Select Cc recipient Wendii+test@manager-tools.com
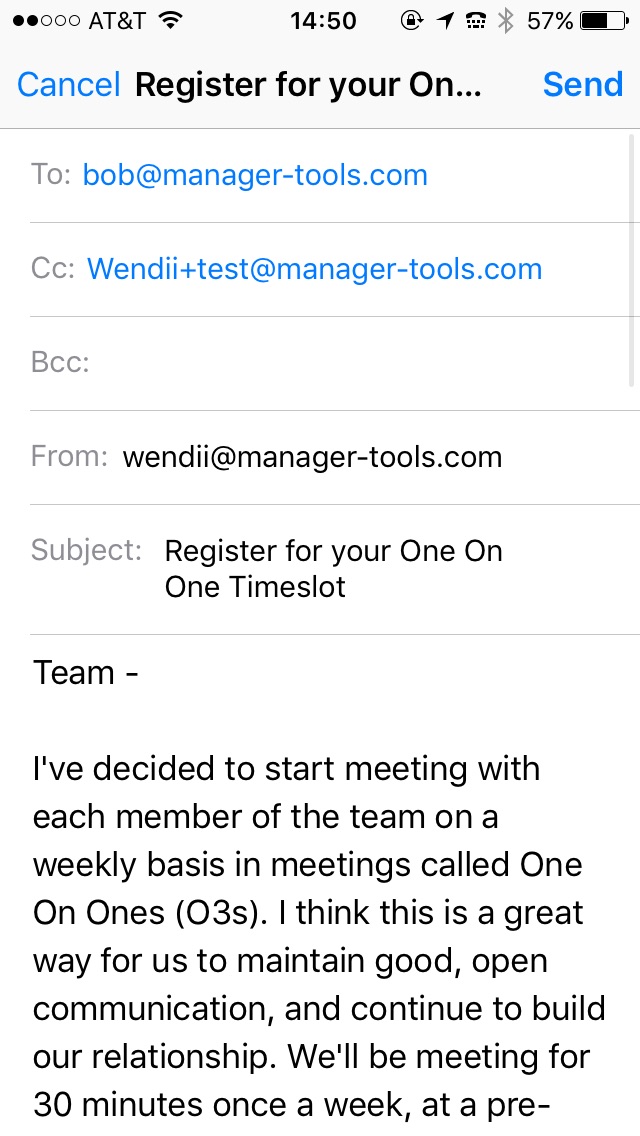640x1136 pixels. 314,269
